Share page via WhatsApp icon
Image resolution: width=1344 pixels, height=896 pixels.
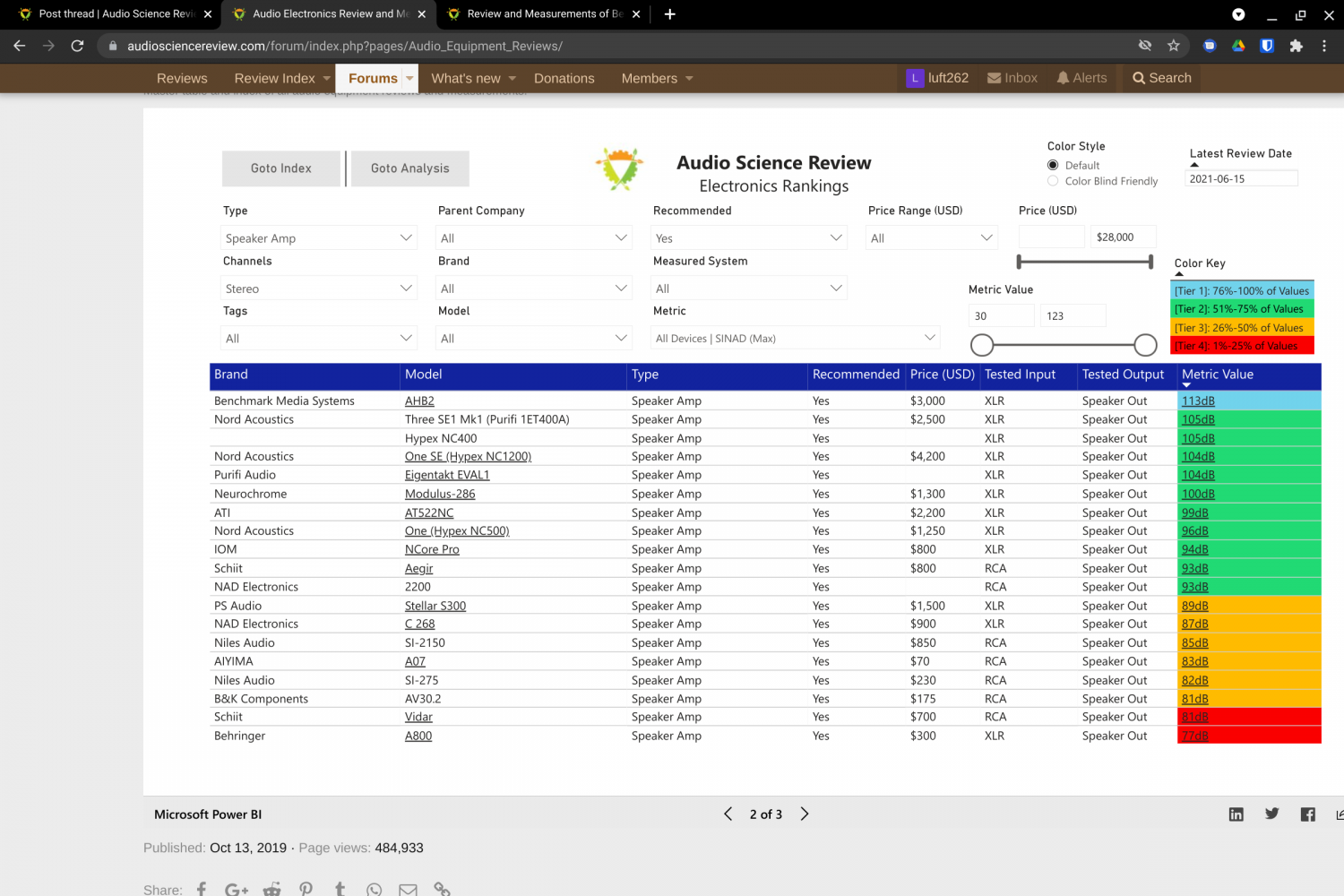[x=374, y=890]
